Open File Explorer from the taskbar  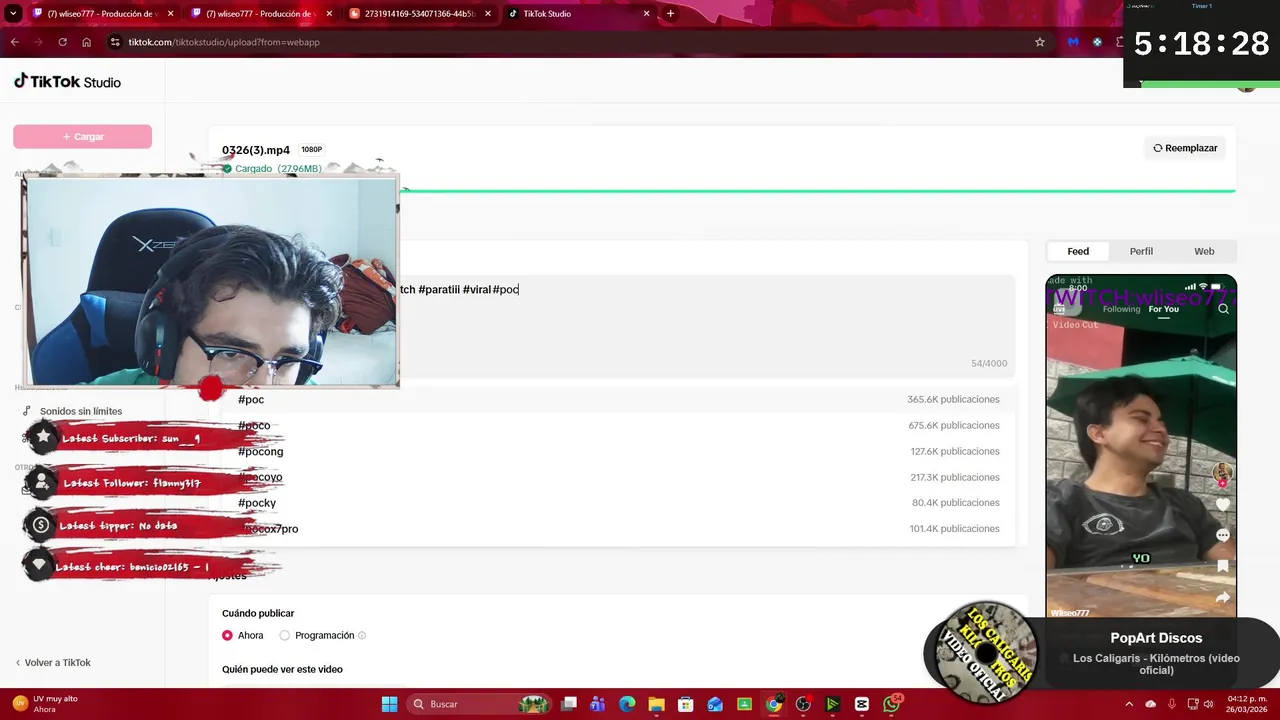click(656, 704)
